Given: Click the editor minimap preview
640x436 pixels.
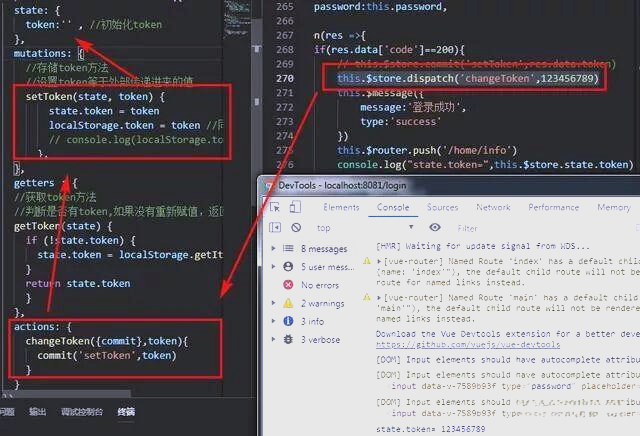Looking at the screenshot, I should [x=238, y=18].
